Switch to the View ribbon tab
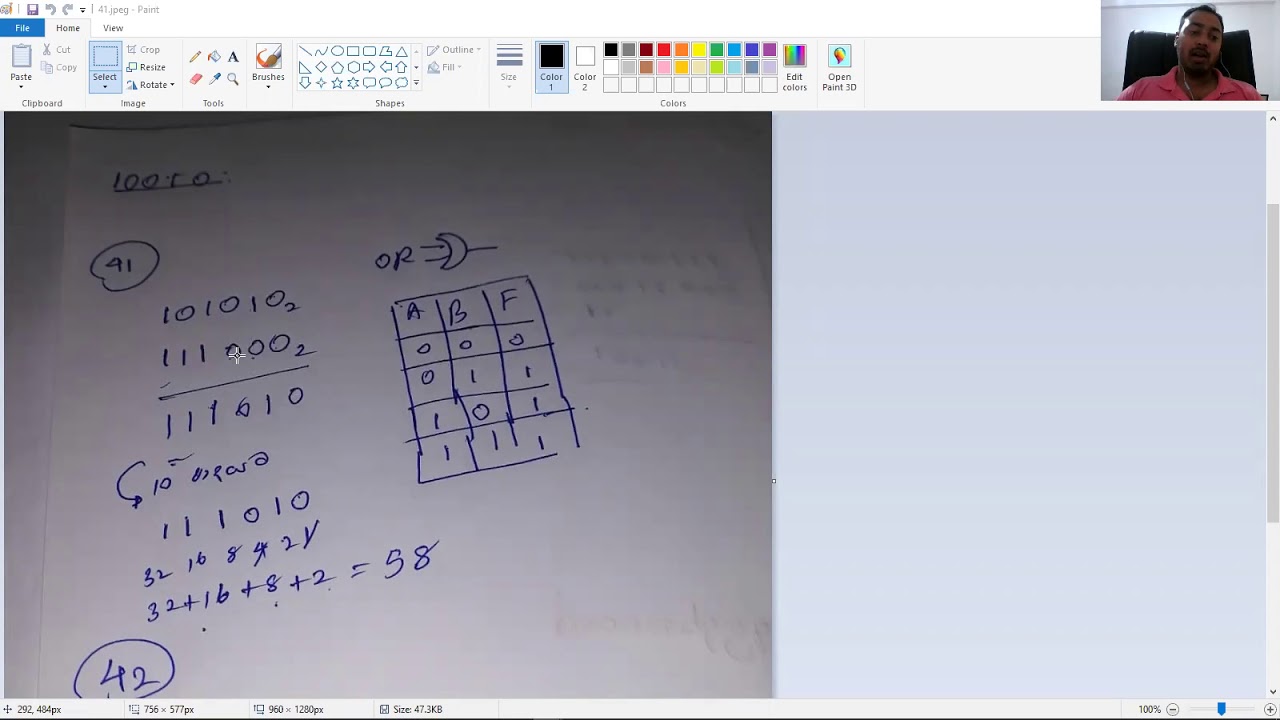This screenshot has width=1280, height=720. (113, 28)
